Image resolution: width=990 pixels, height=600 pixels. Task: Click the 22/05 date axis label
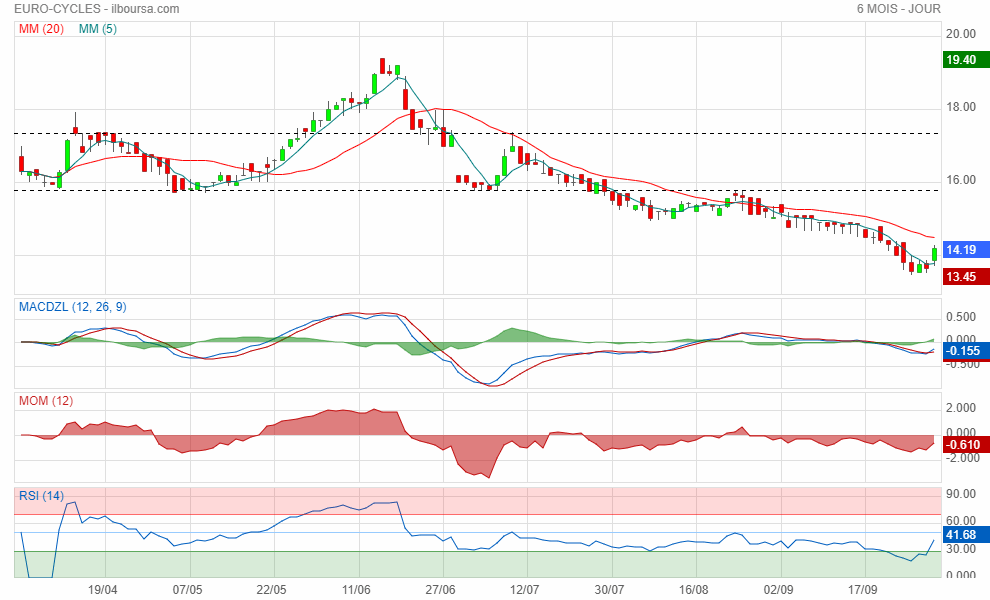(x=271, y=589)
